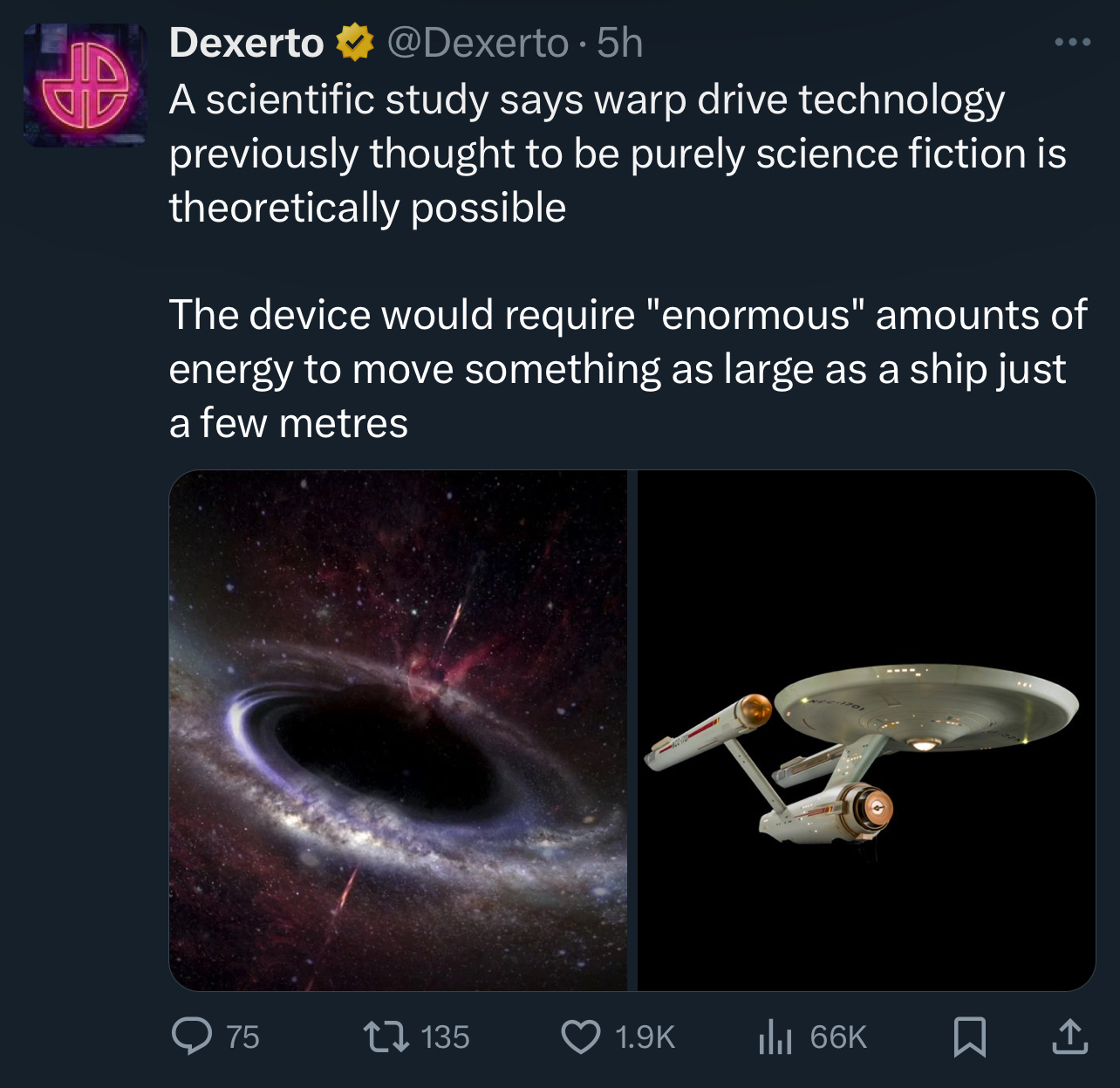Click the Dexerto display name
Screen dimensions: 1120x1088
click(246, 43)
